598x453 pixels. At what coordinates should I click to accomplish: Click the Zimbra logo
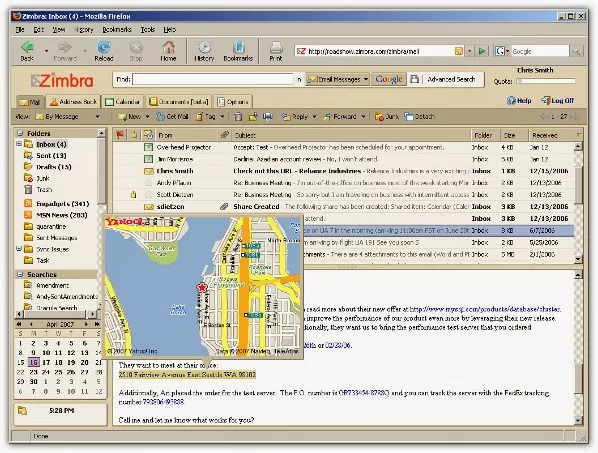(x=62, y=80)
